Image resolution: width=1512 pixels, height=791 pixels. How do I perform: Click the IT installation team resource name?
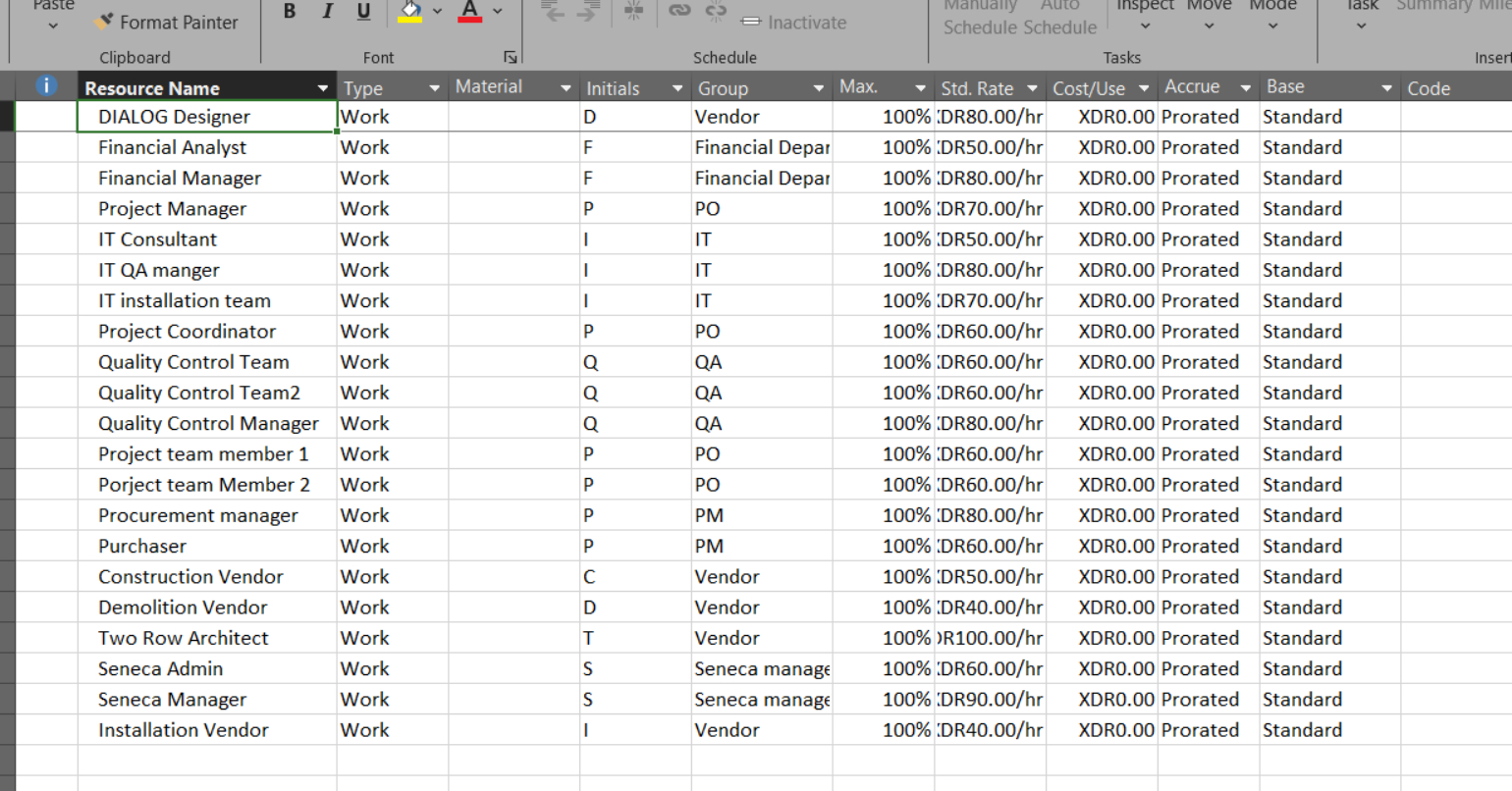[x=185, y=300]
